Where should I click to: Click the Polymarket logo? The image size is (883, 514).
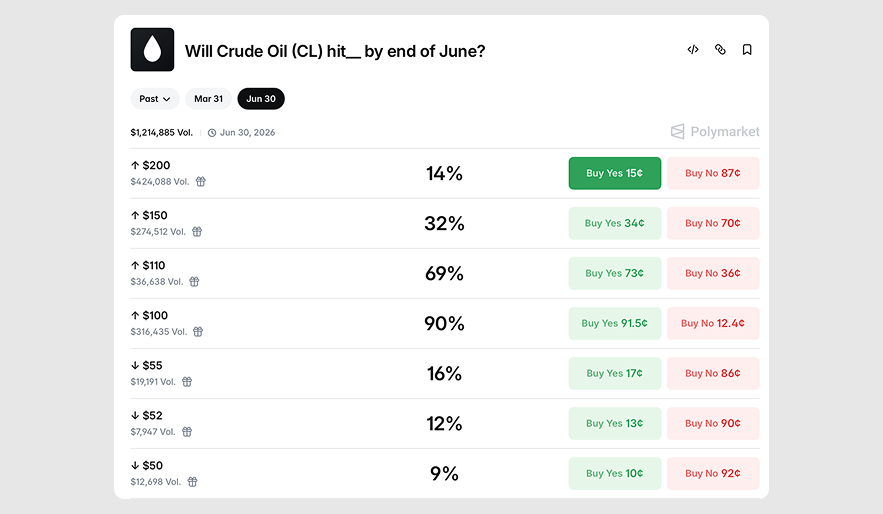coord(715,131)
